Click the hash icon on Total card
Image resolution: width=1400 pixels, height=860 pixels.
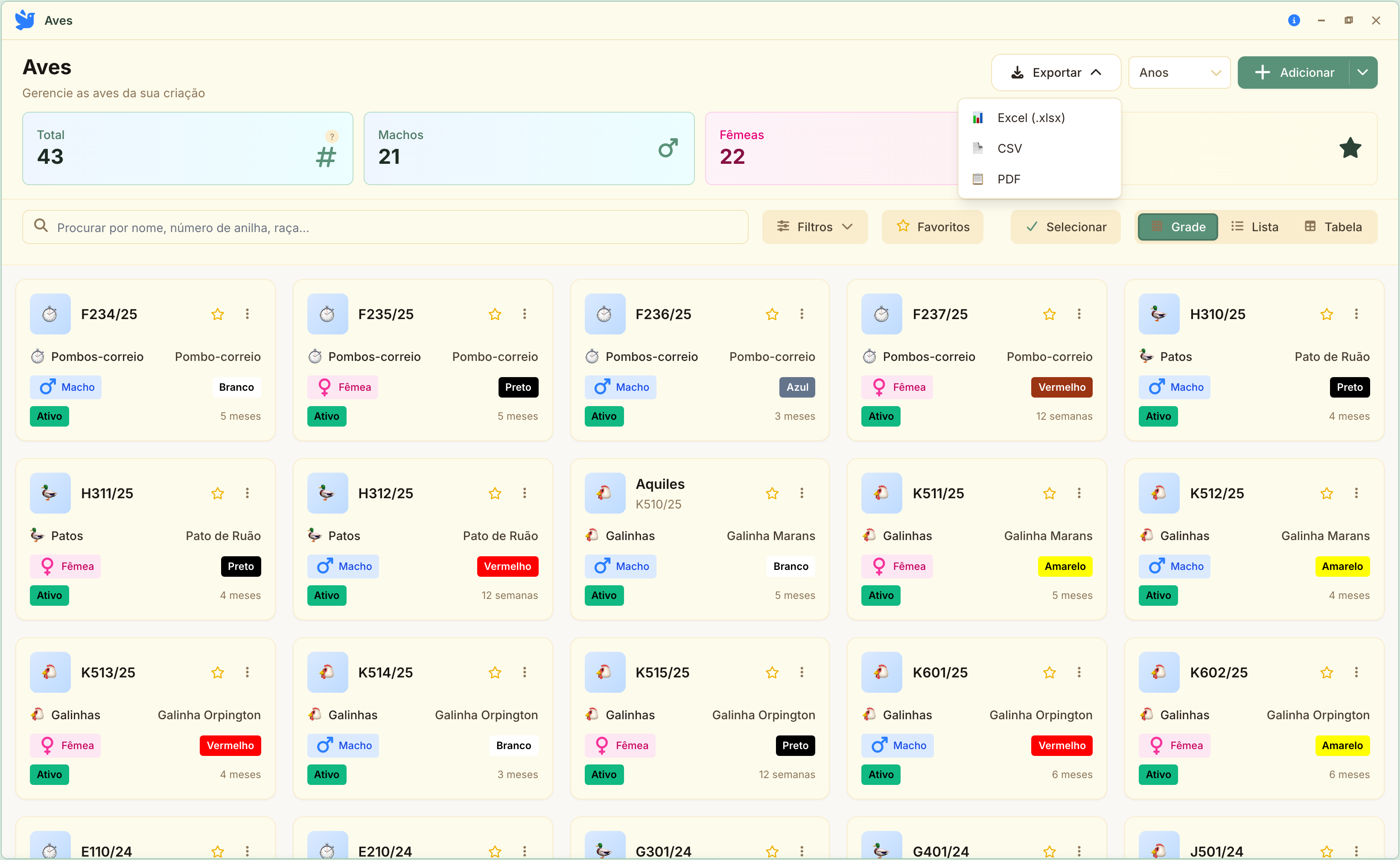click(326, 157)
